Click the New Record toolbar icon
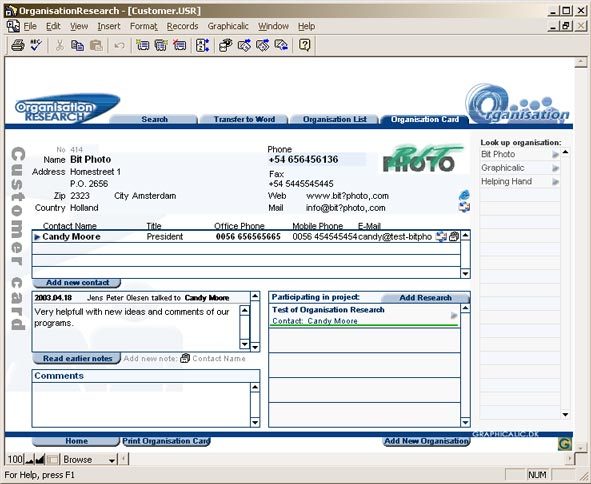591x484 pixels. coord(143,46)
